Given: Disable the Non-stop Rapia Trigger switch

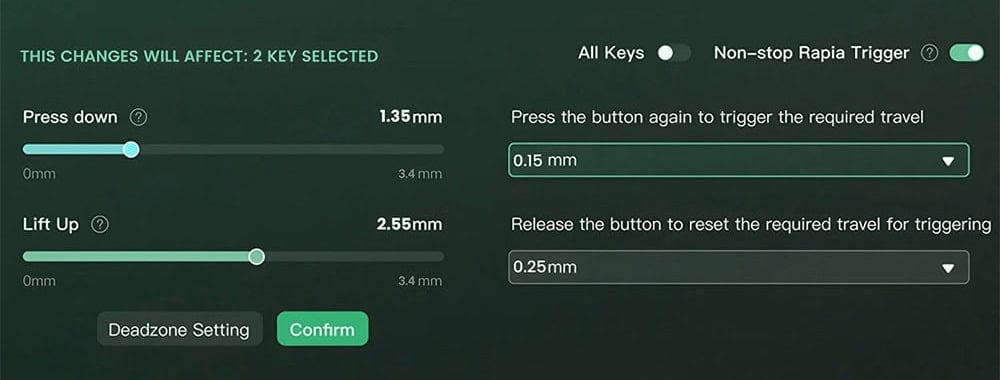Looking at the screenshot, I should [x=967, y=53].
